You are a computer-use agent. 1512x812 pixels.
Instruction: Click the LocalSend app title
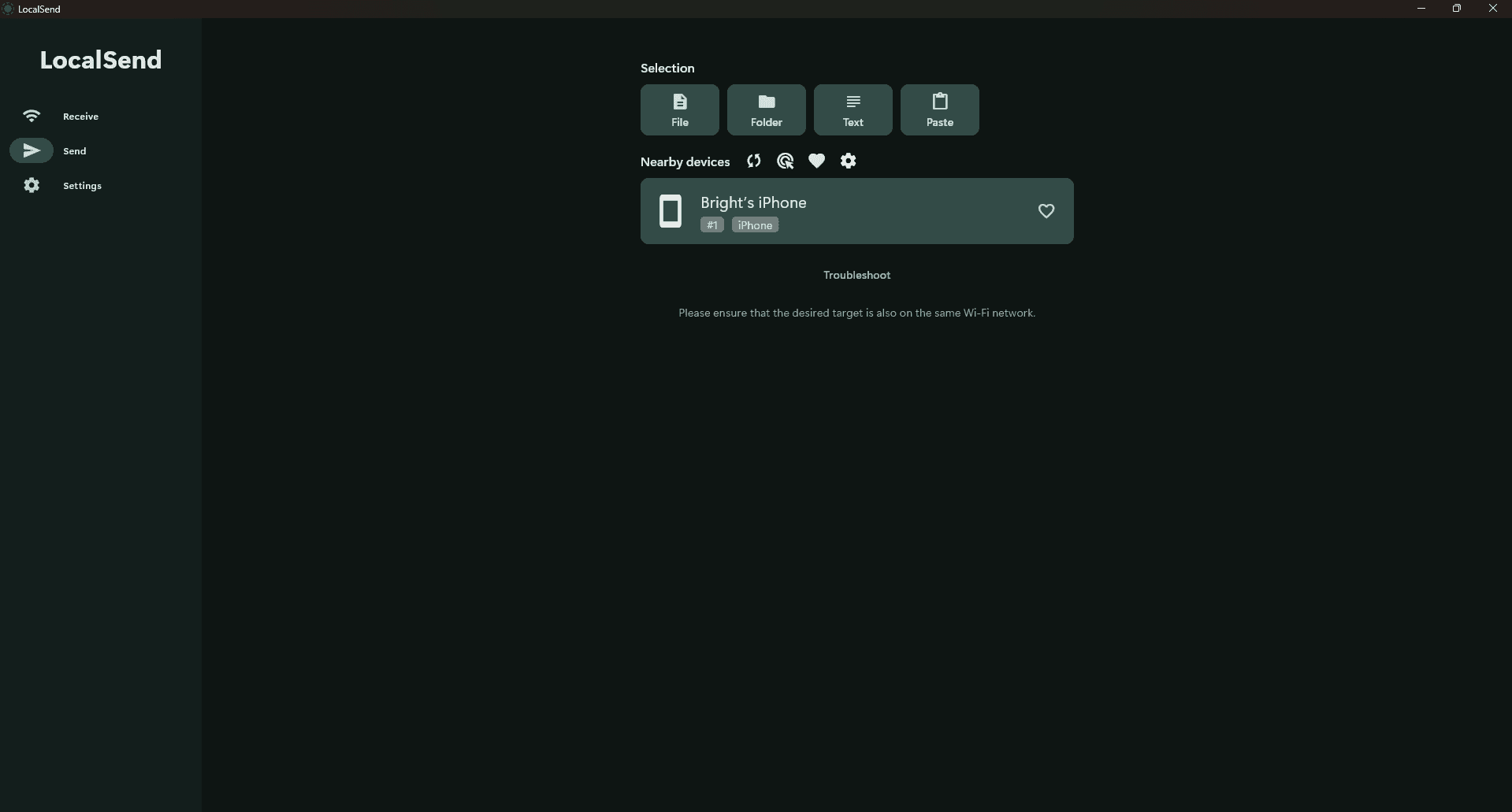(x=100, y=59)
